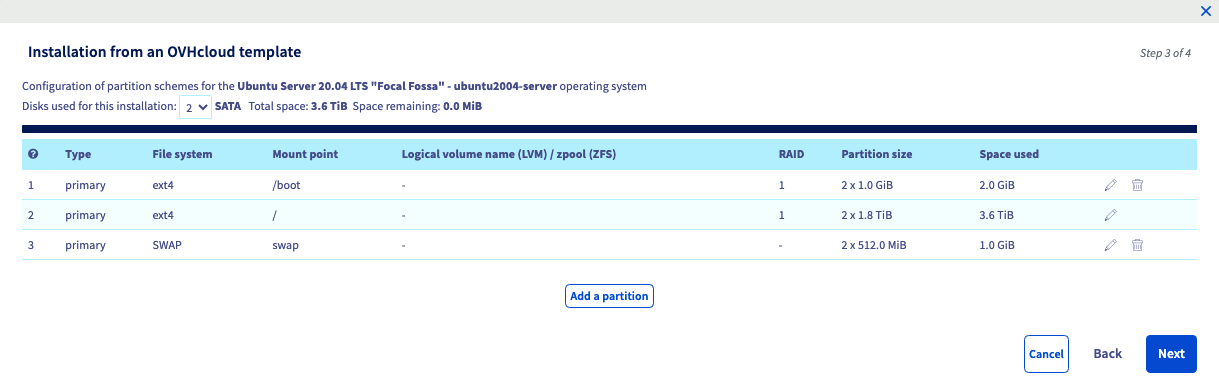The width and height of the screenshot is (1219, 389).
Task: Proceed with the Next button
Action: (x=1171, y=354)
